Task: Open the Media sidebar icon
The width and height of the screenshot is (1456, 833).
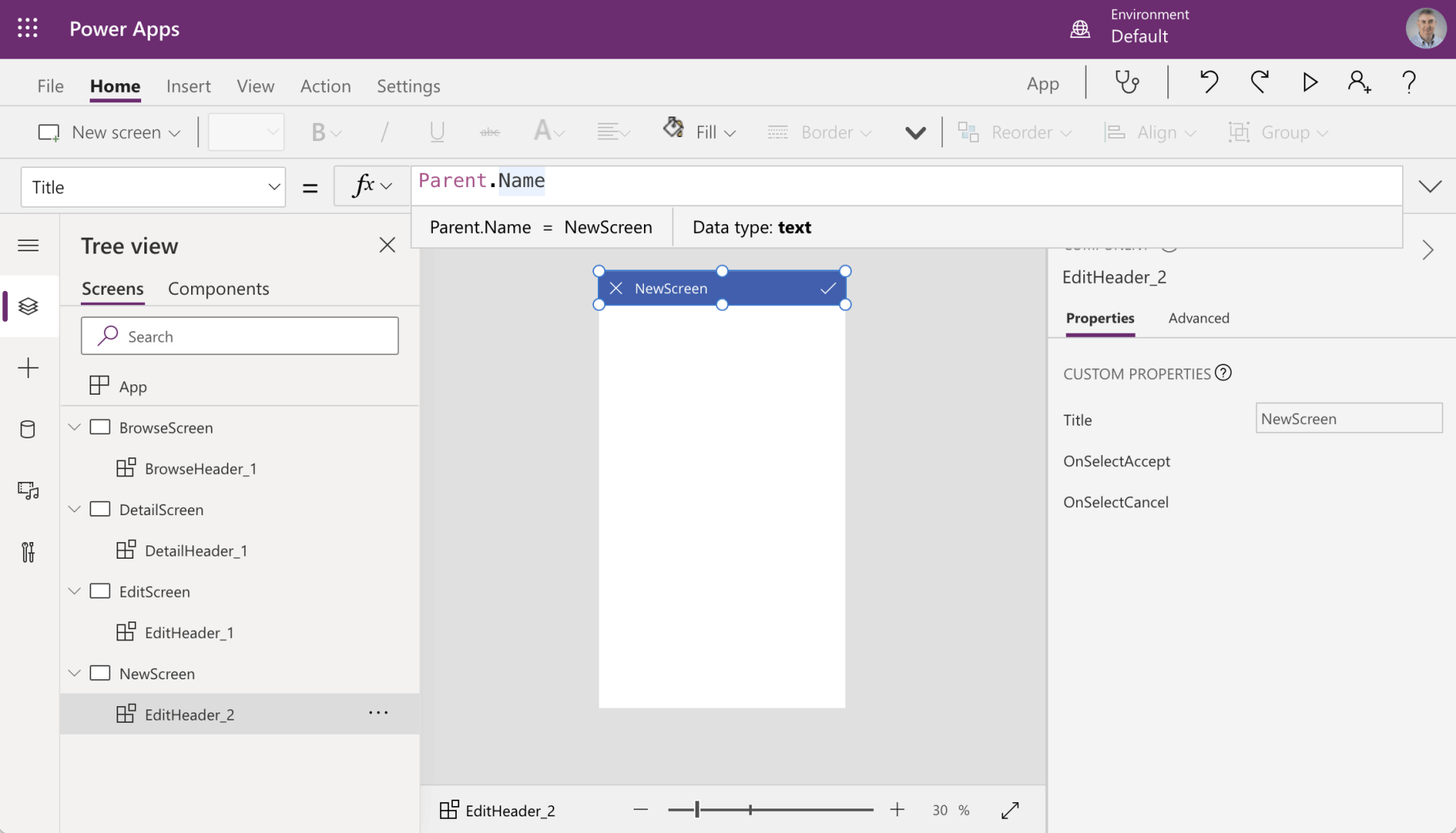Action: [28, 491]
